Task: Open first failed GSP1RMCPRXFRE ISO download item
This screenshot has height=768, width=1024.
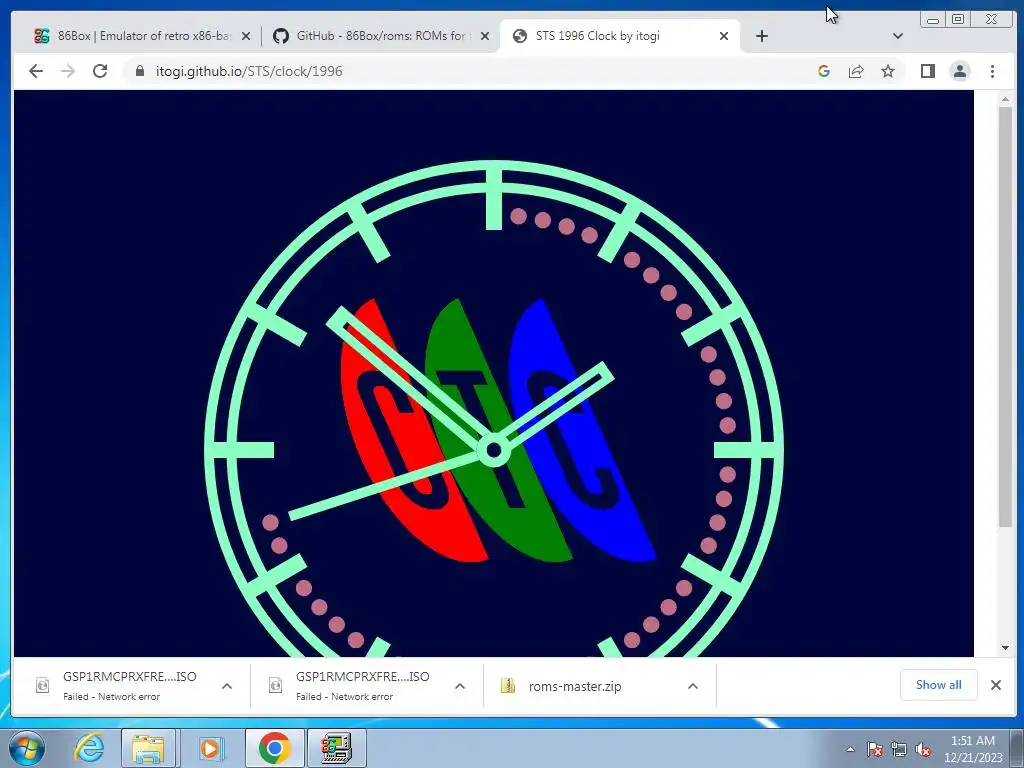Action: 118,686
